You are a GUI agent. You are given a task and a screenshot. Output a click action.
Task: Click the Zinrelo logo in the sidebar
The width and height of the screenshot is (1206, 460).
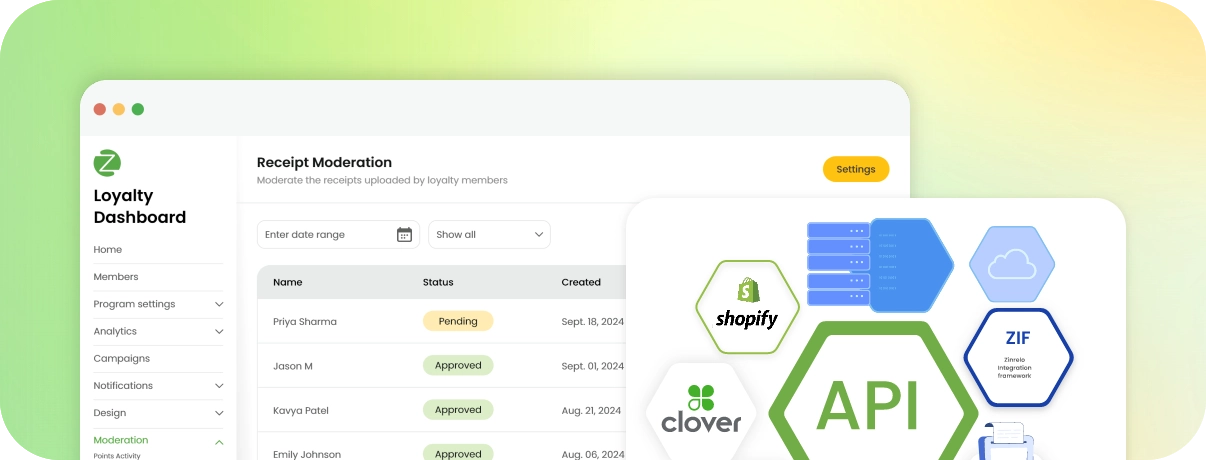pos(107,163)
